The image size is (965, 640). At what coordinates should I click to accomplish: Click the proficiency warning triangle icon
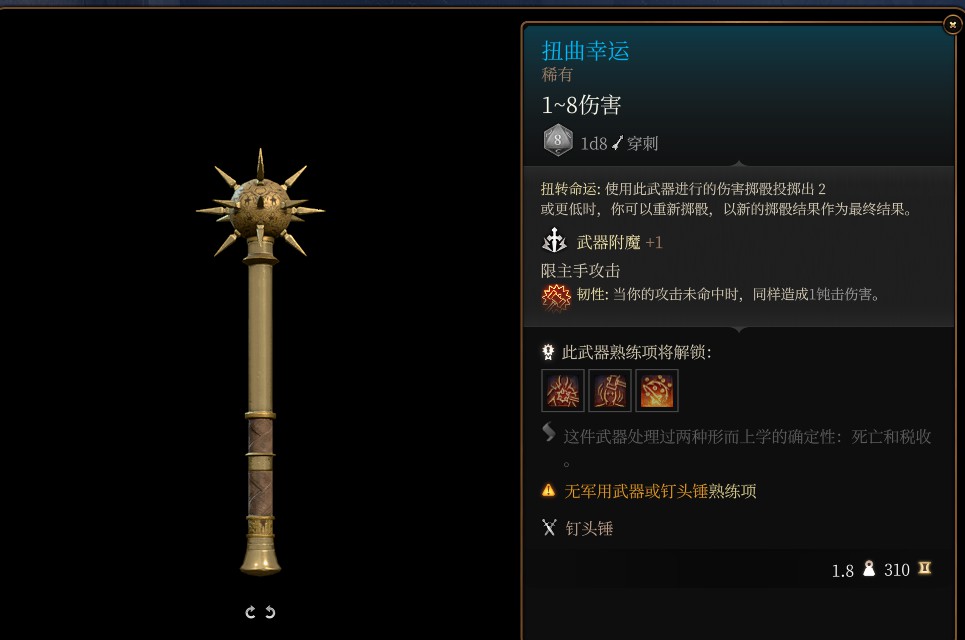(548, 490)
